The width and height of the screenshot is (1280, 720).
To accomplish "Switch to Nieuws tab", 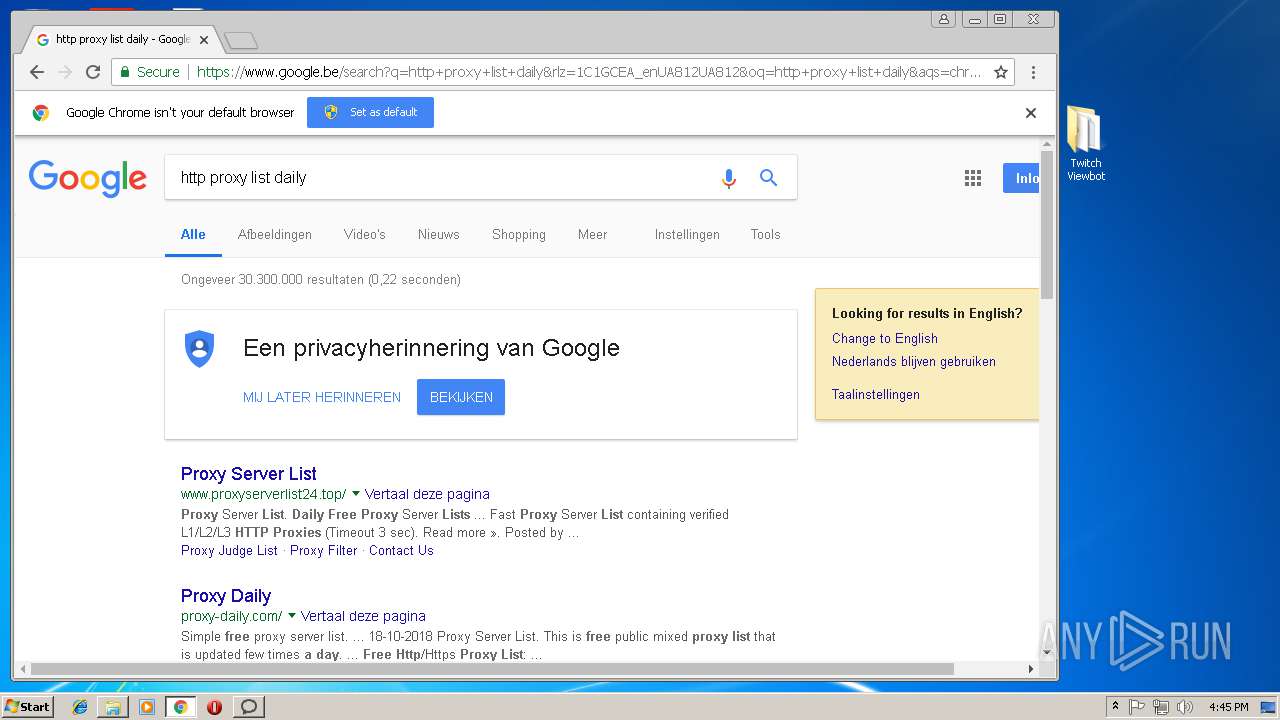I will click(x=439, y=235).
